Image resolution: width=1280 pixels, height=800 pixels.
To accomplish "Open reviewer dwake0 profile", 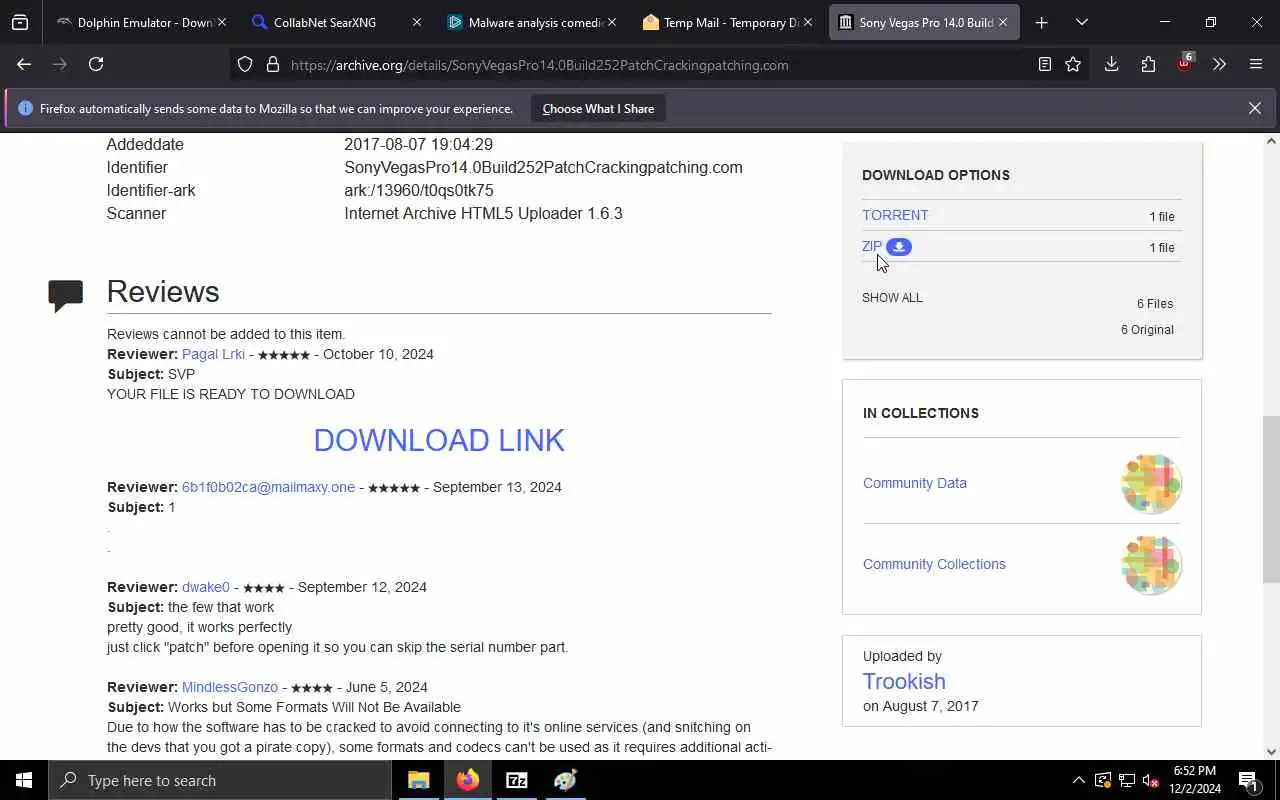I will tap(206, 587).
